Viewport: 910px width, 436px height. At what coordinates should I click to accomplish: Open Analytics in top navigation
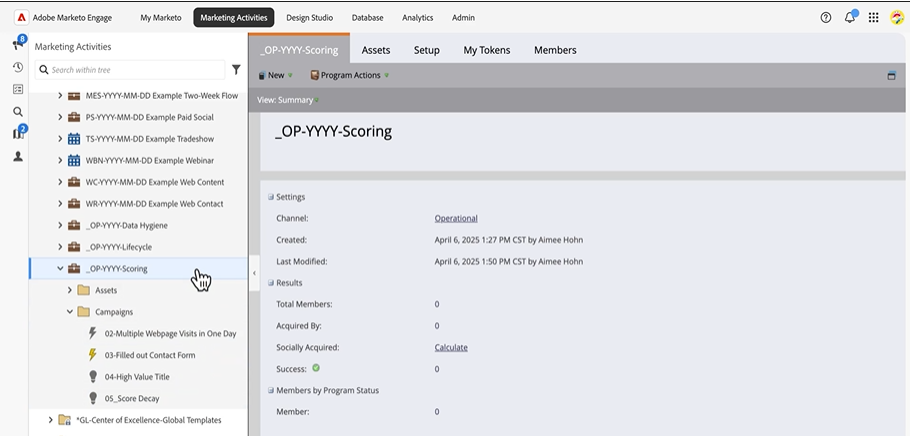[x=418, y=17]
